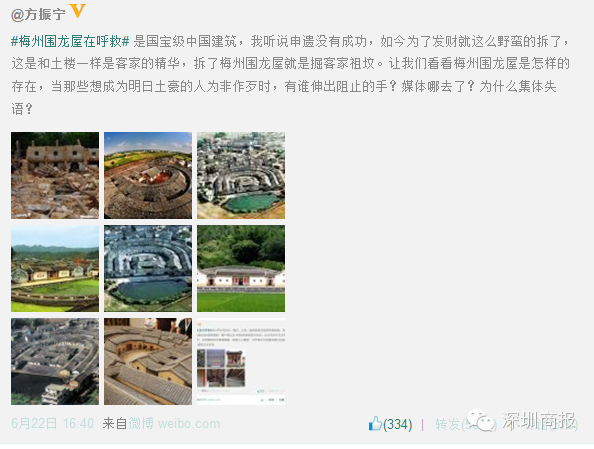Open top-right aerial village with green pond photo
594x449 pixels.
click(241, 175)
